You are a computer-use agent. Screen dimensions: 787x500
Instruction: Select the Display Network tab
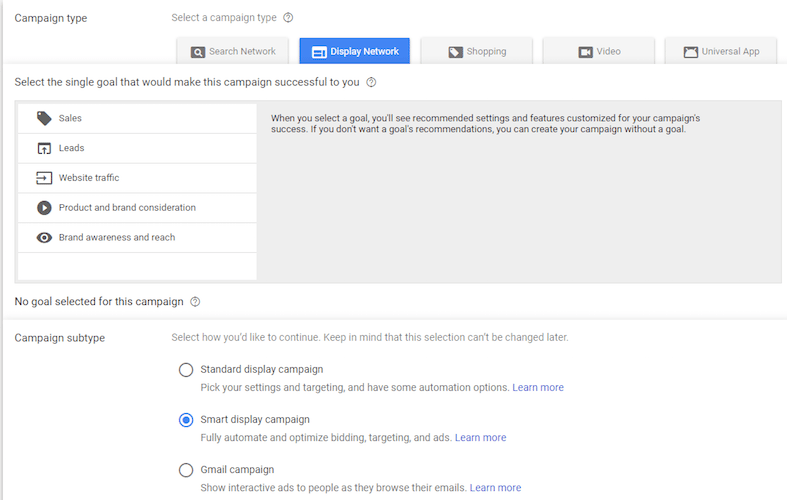[354, 51]
